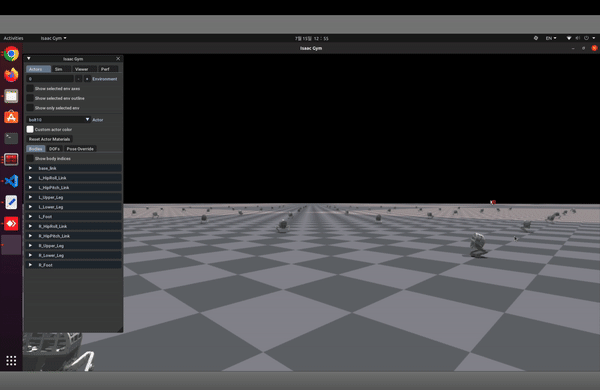Grab the panel resize grip corner
The image size is (600, 390).
point(120,329)
